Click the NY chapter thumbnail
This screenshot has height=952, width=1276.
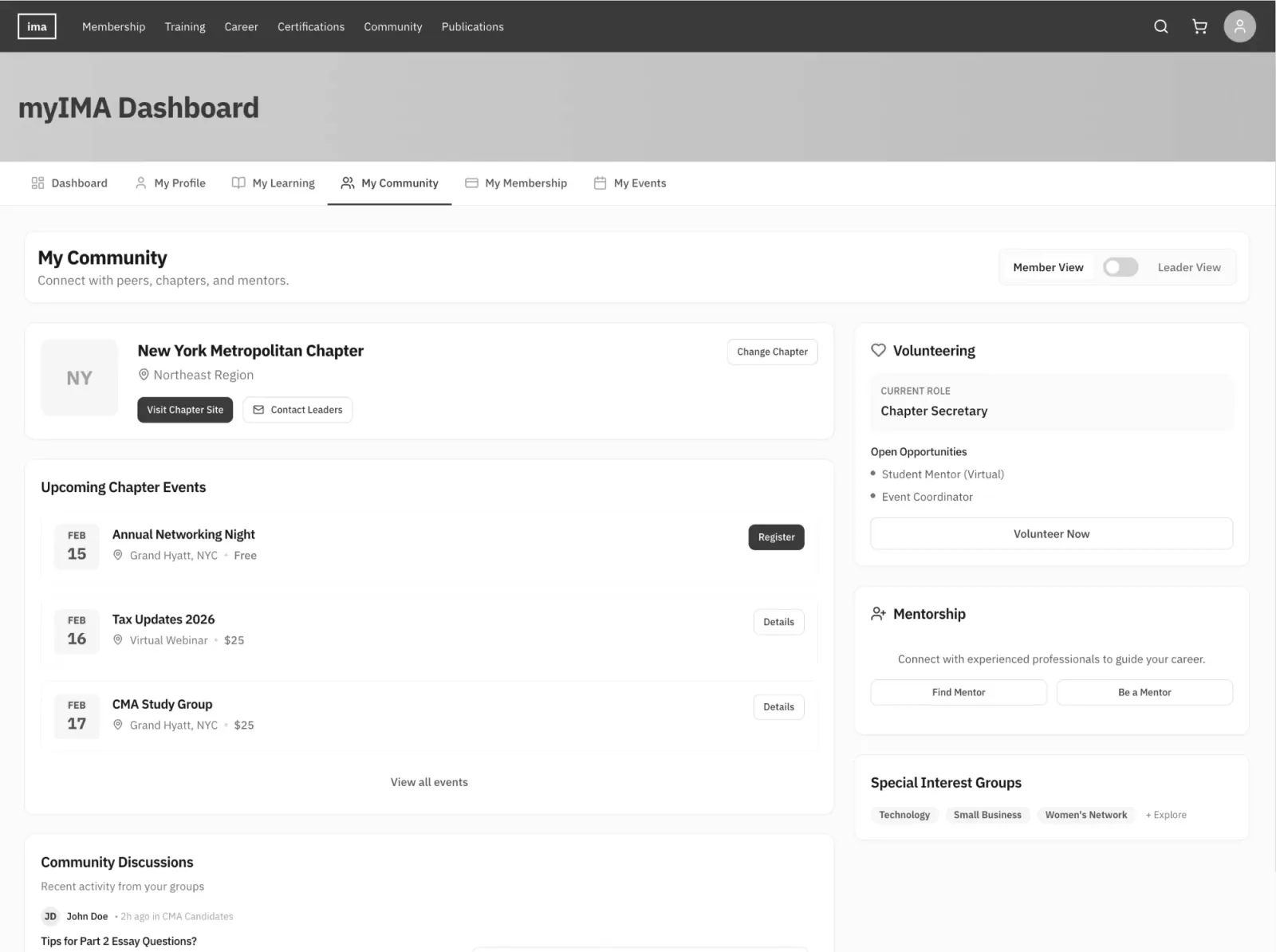click(x=79, y=378)
